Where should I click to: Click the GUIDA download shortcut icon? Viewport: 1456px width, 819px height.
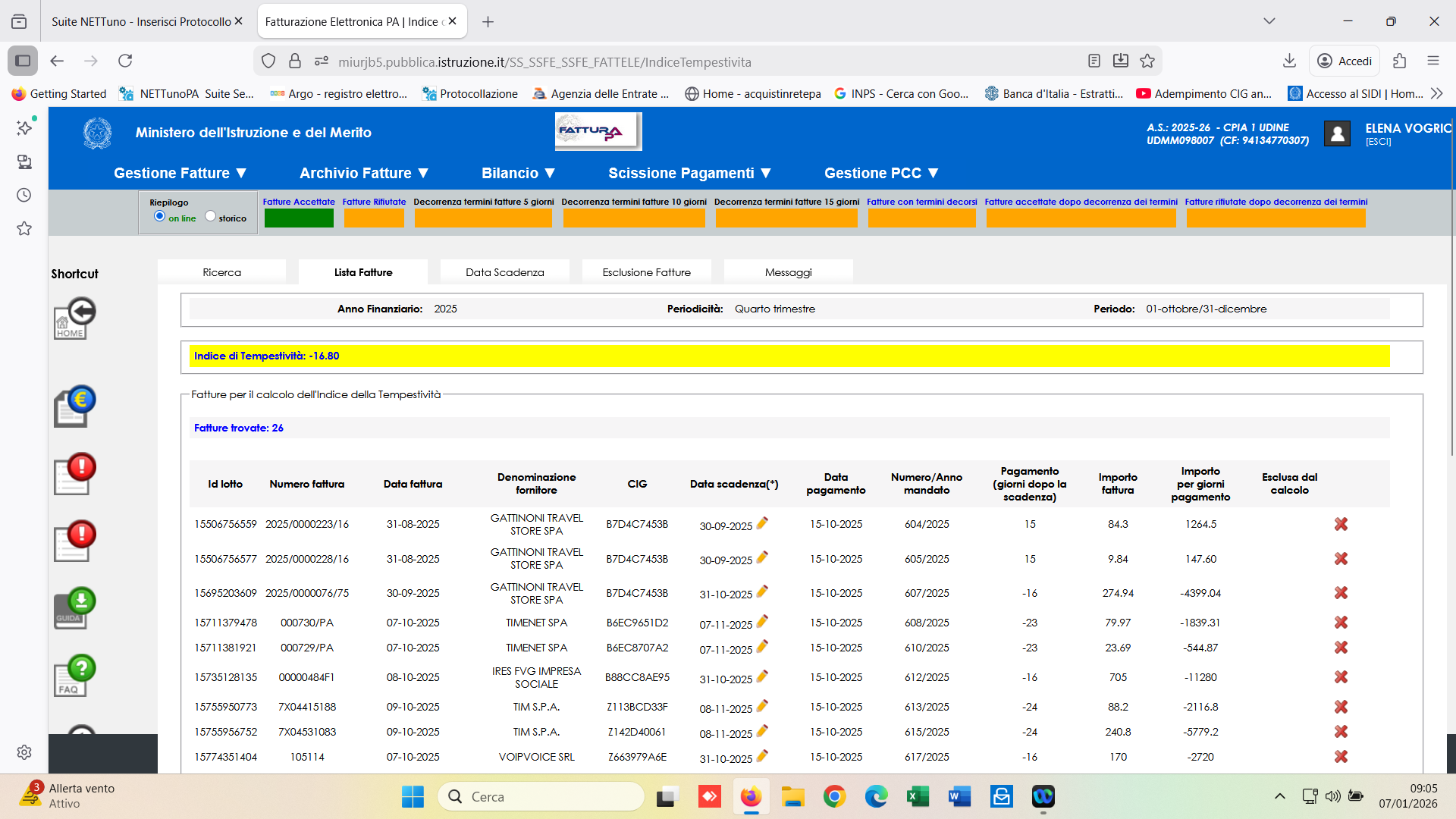(x=74, y=609)
